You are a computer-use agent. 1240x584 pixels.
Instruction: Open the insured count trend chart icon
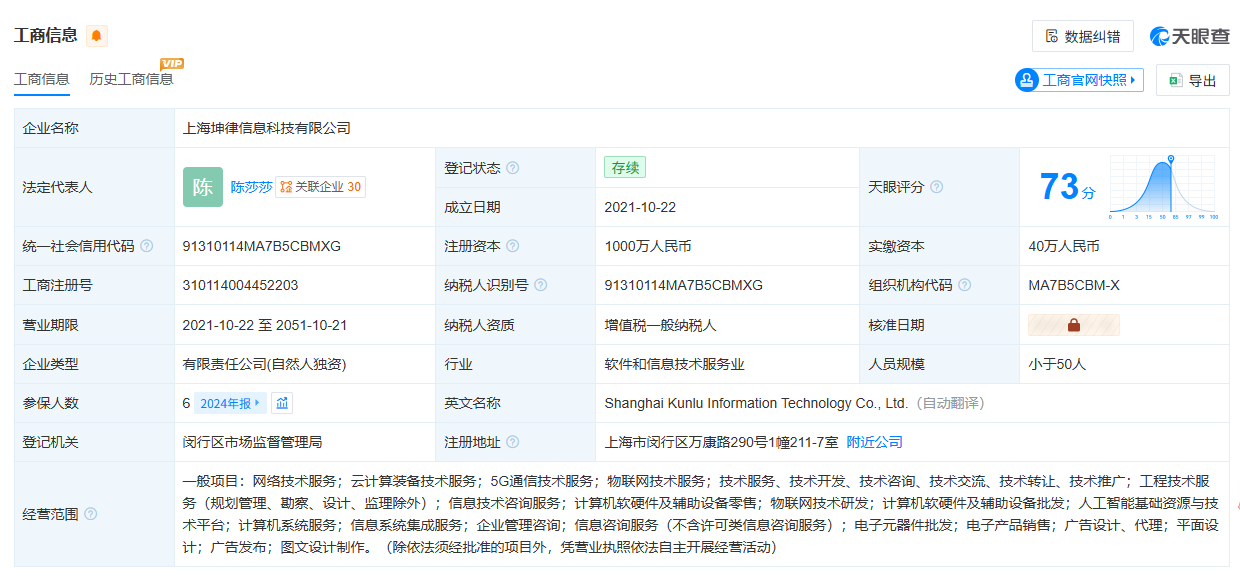click(282, 403)
